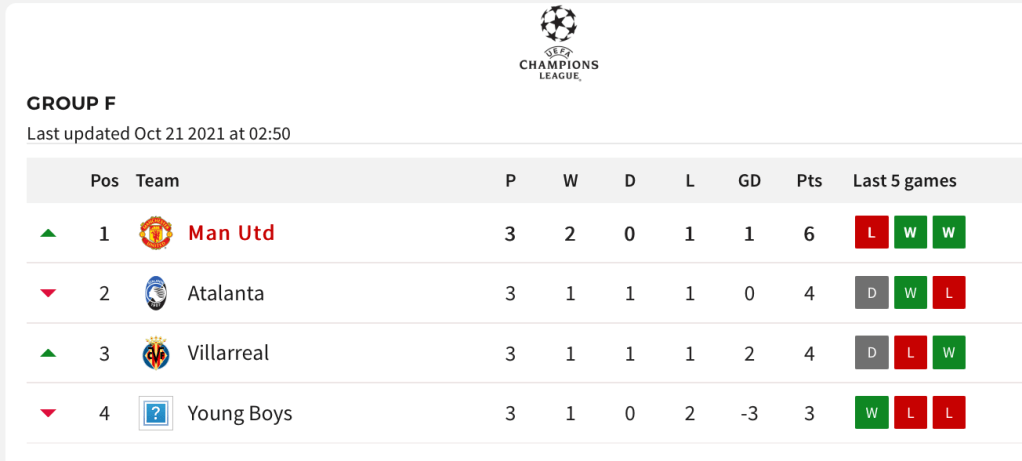Screen dimensions: 1022x461
Task: Click the Man Utd club crest
Action: (155, 233)
